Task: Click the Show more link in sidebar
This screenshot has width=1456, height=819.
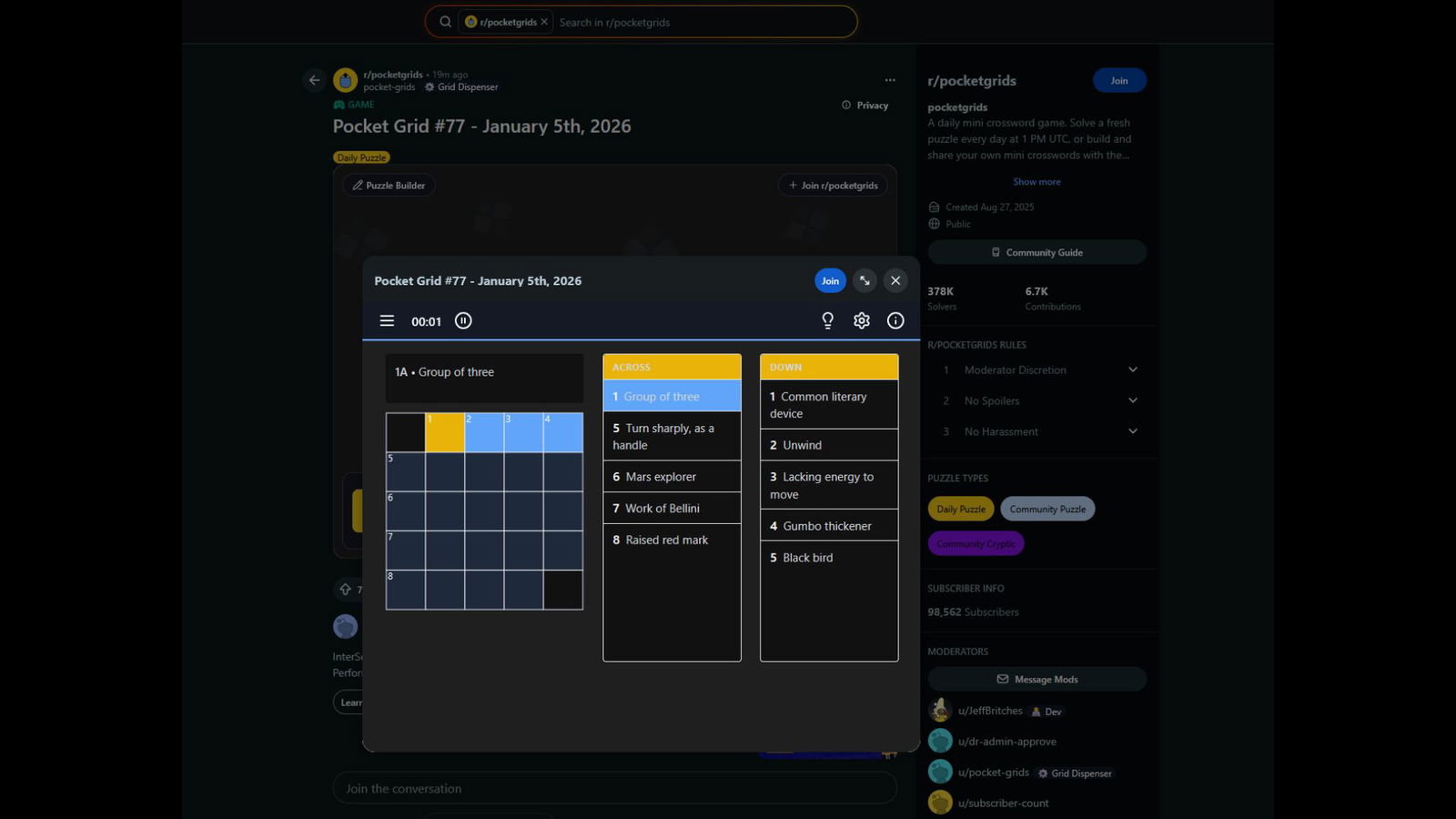Action: [1036, 182]
